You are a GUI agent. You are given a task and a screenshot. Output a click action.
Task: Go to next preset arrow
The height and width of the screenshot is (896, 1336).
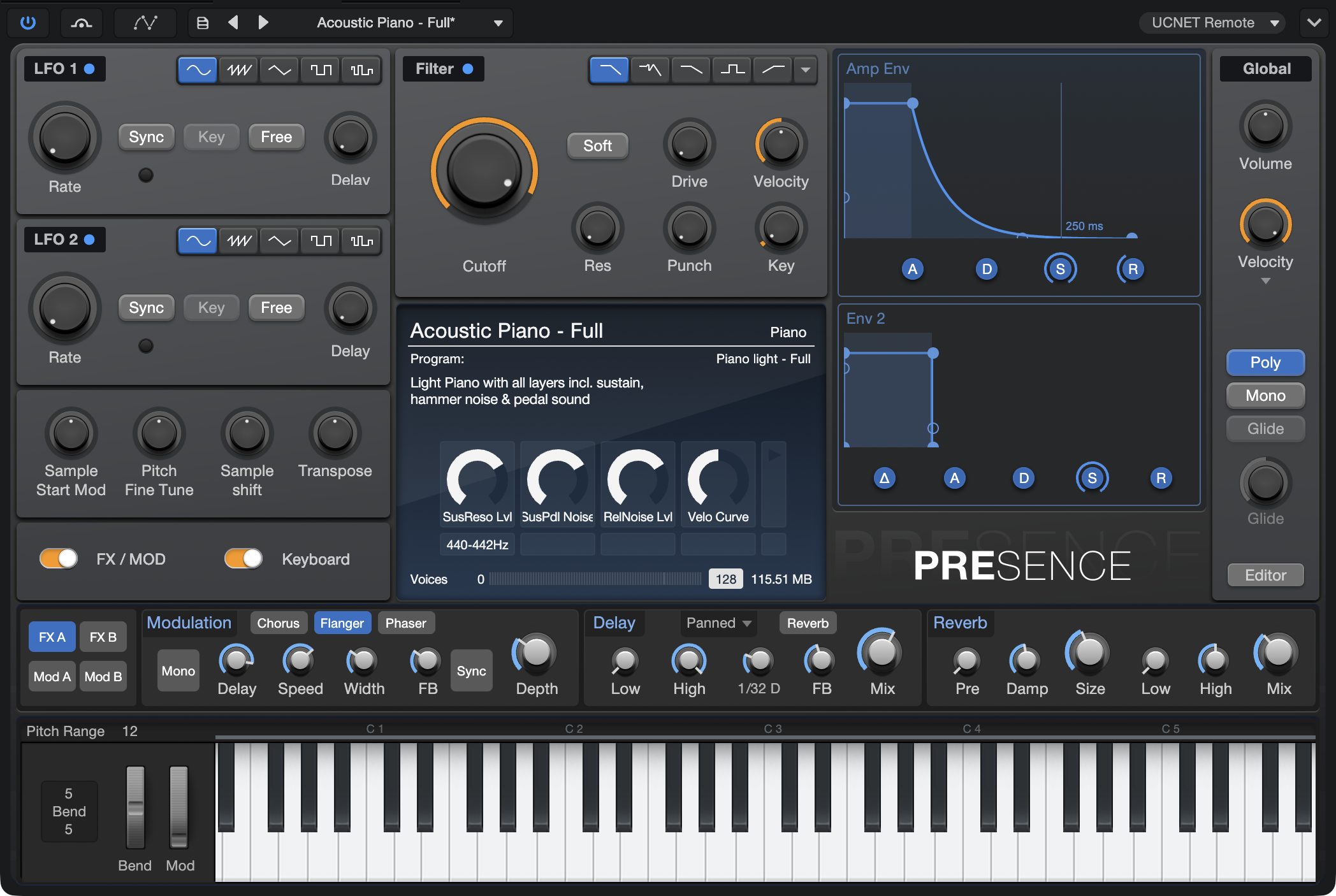(263, 23)
